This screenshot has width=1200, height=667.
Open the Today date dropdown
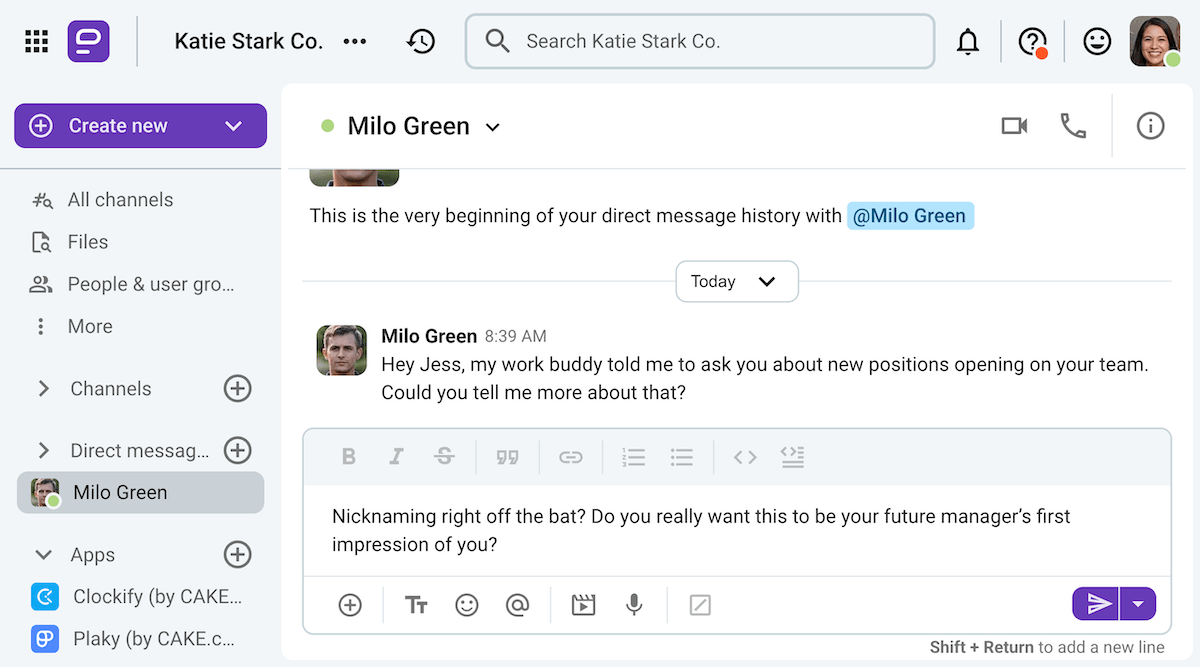tap(737, 281)
